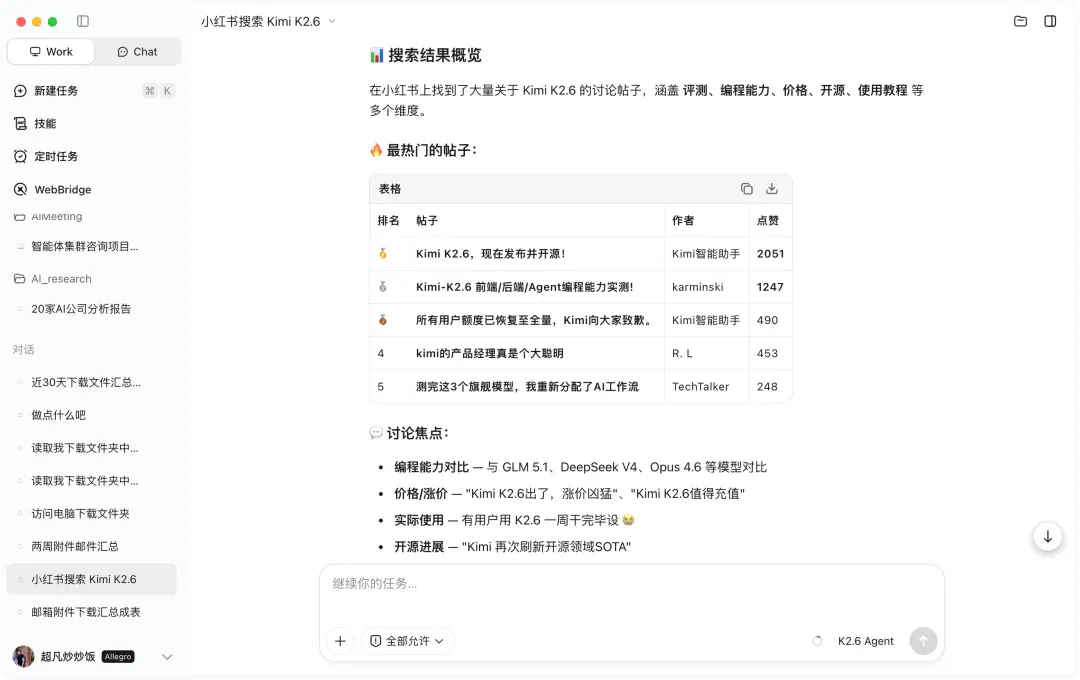This screenshot has width=1080, height=680.
Task: Open the conversation title dropdown at top
Action: point(332,21)
